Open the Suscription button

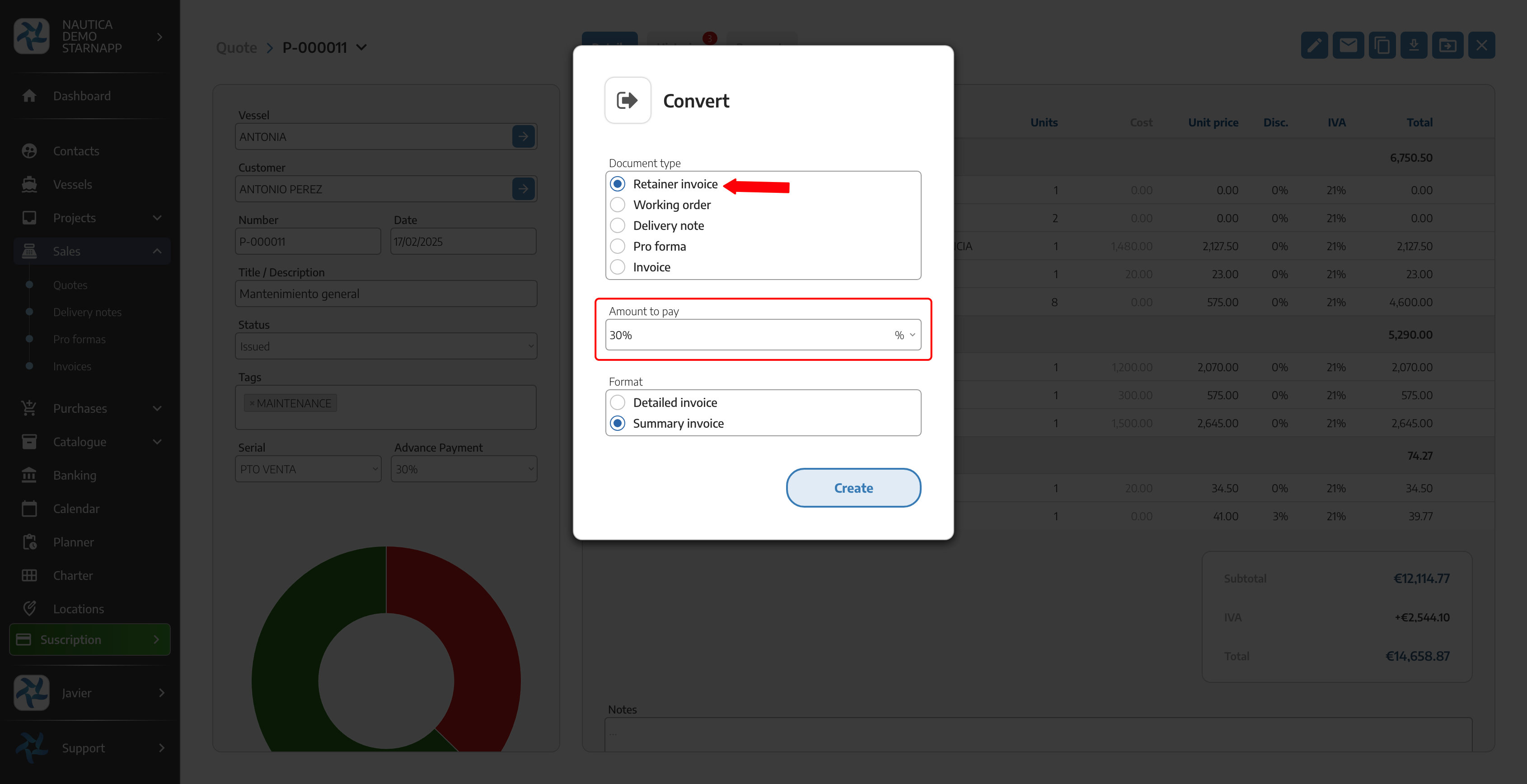(90, 639)
